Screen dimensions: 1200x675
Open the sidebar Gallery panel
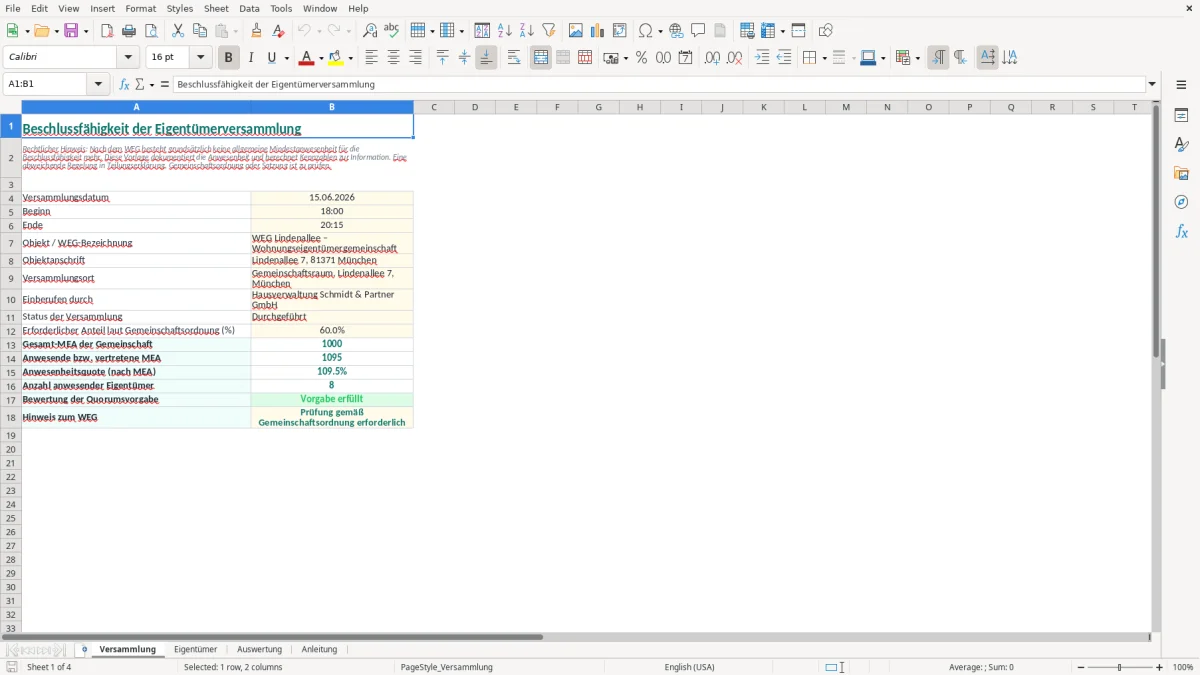[x=1181, y=173]
